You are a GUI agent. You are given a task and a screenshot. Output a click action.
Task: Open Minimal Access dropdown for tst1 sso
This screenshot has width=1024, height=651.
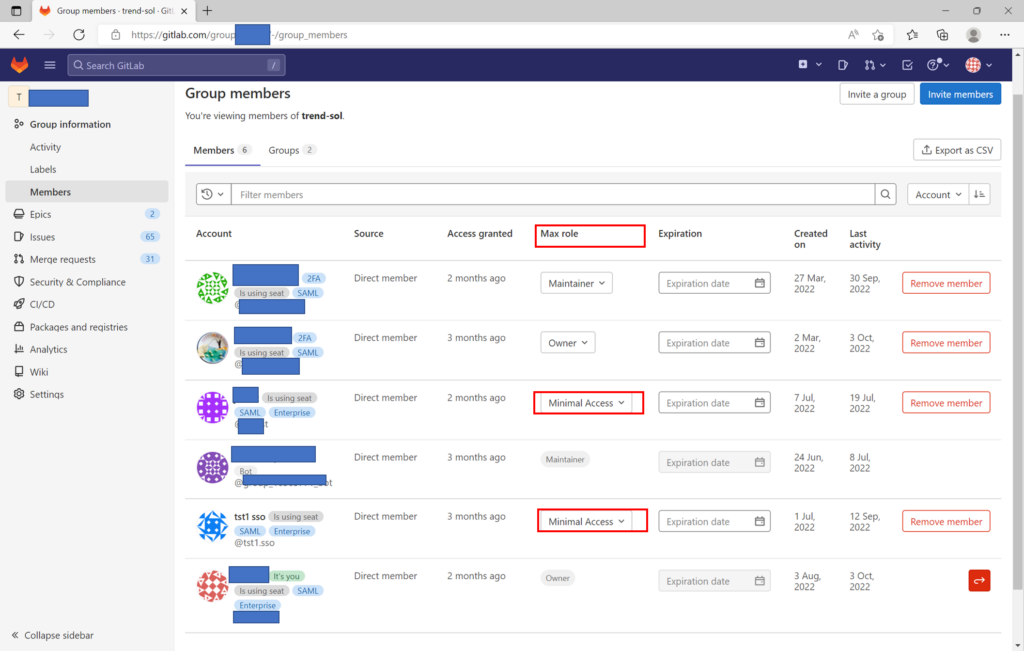[x=586, y=521]
